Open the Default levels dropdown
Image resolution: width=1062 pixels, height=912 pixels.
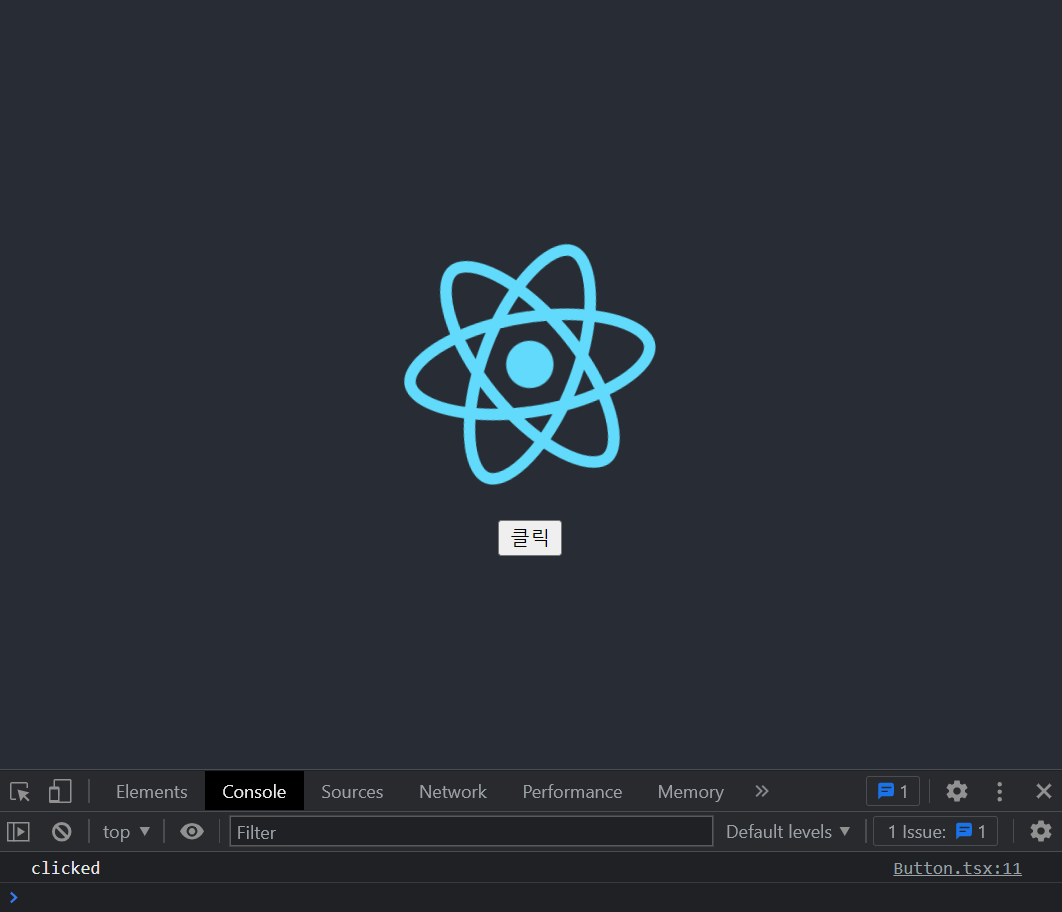coord(788,831)
